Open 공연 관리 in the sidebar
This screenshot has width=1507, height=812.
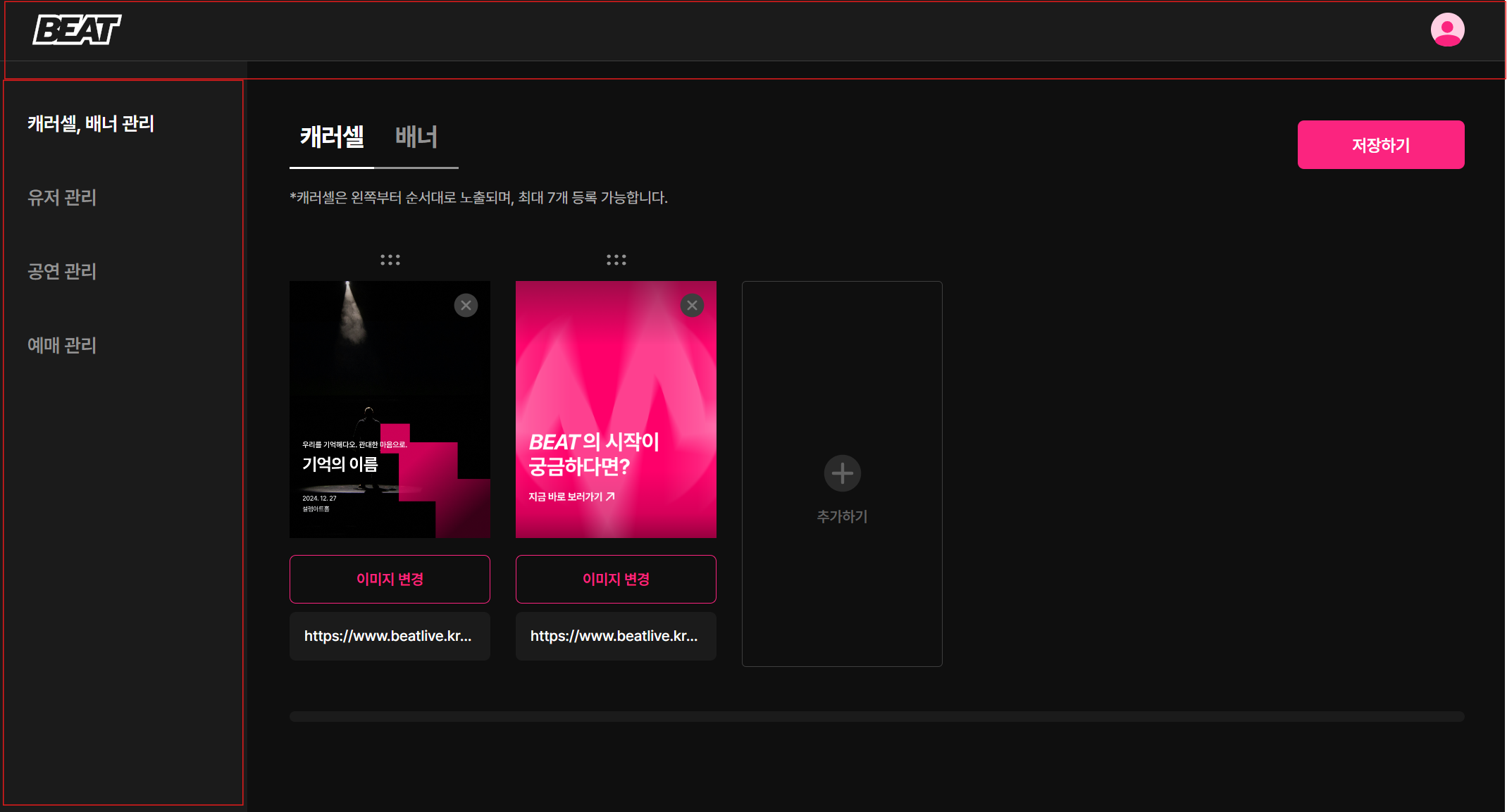coord(62,271)
